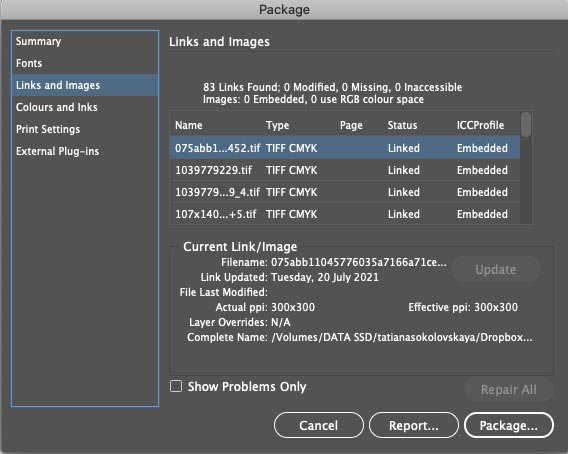Click the Cancel button
Viewport: 568px width, 454px height.
[x=319, y=425]
